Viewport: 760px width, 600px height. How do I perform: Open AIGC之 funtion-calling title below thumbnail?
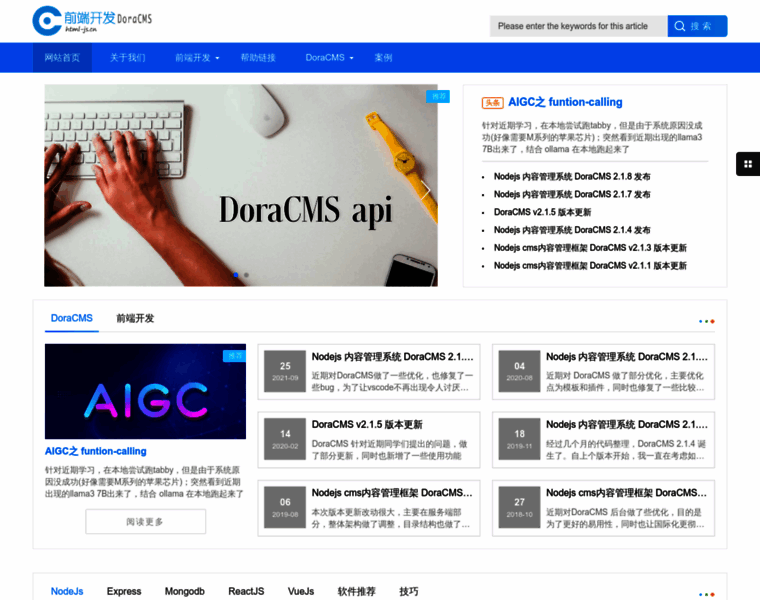point(95,451)
